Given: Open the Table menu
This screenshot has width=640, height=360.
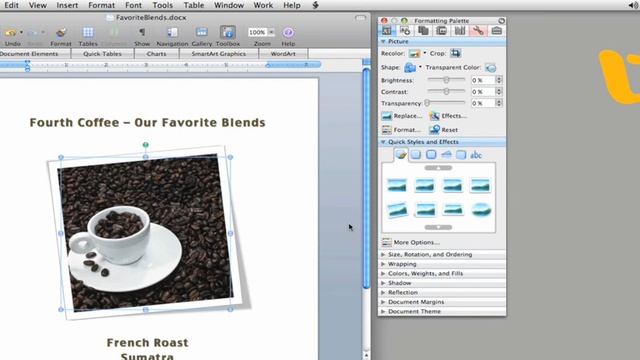Looking at the screenshot, I should pyautogui.click(x=193, y=5).
